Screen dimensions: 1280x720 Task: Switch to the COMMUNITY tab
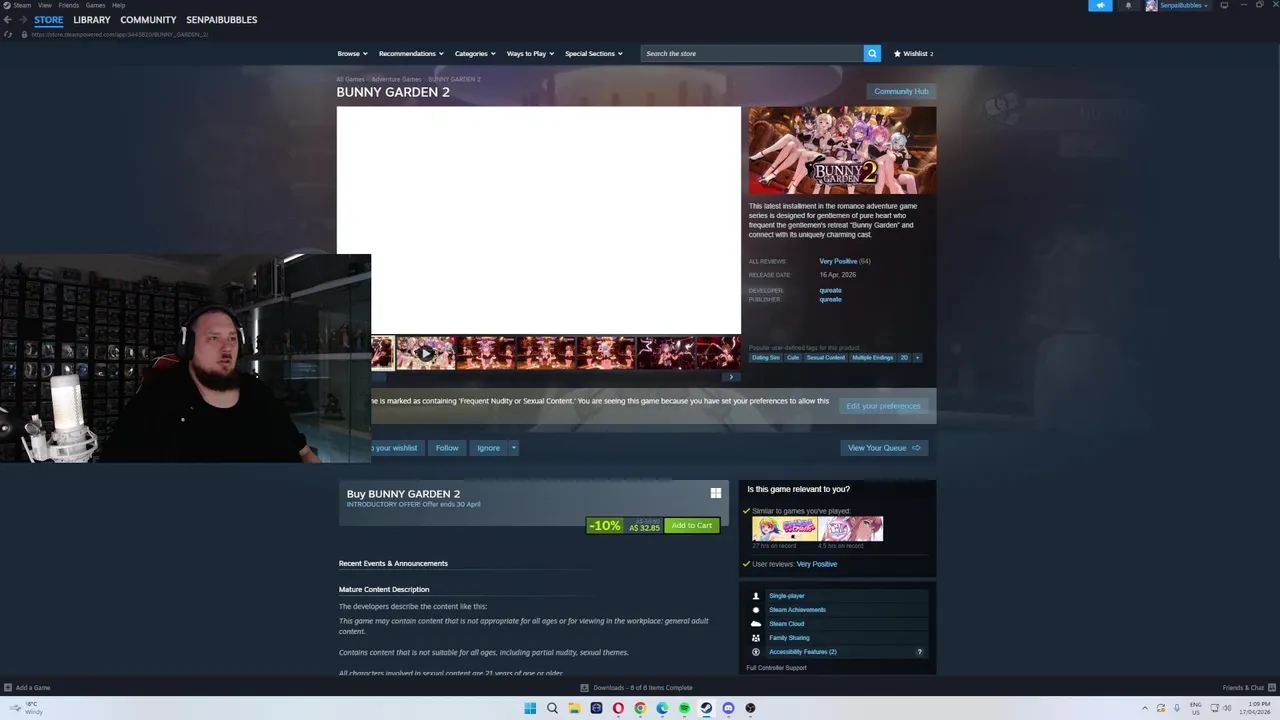point(148,20)
